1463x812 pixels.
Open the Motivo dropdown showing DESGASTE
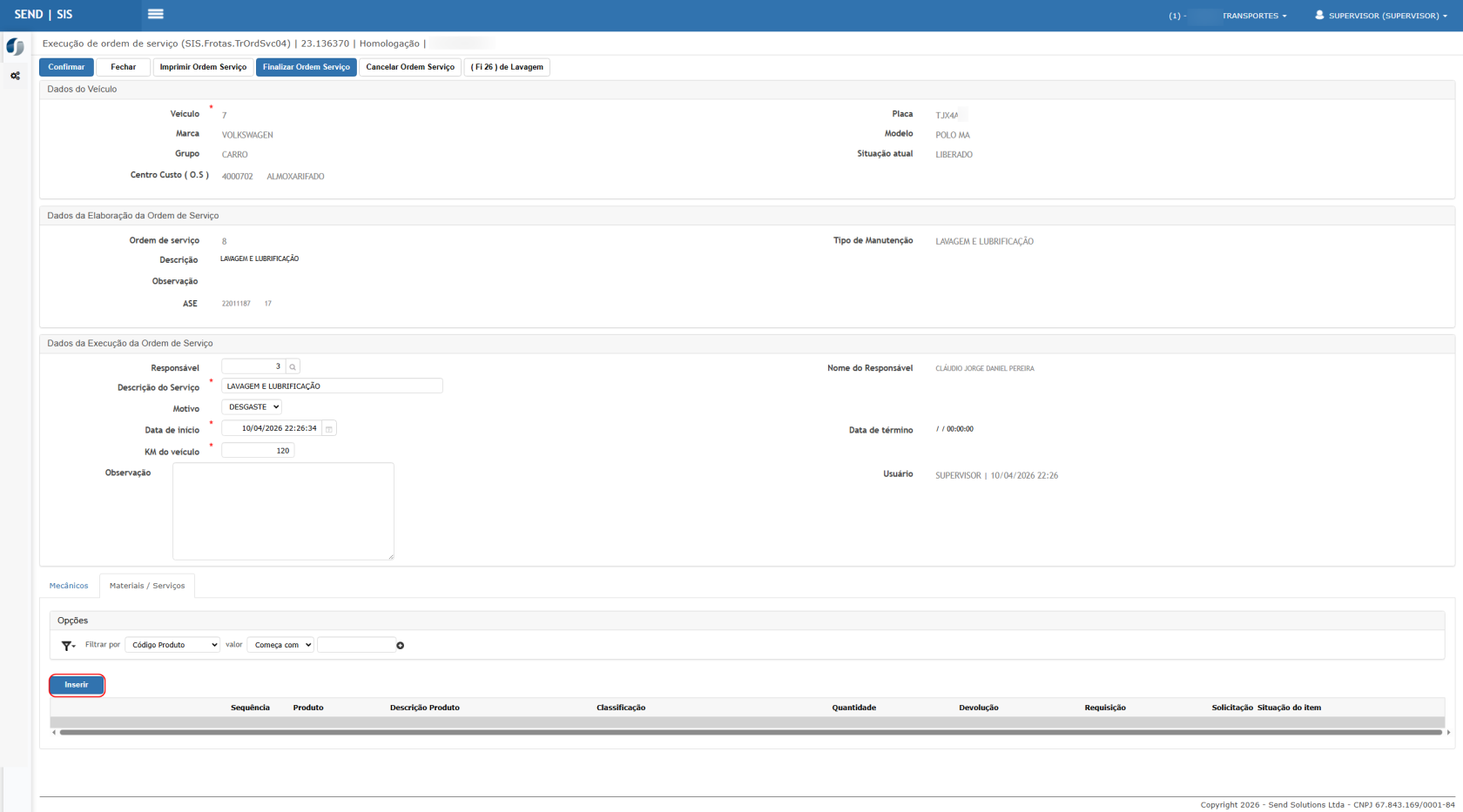252,407
